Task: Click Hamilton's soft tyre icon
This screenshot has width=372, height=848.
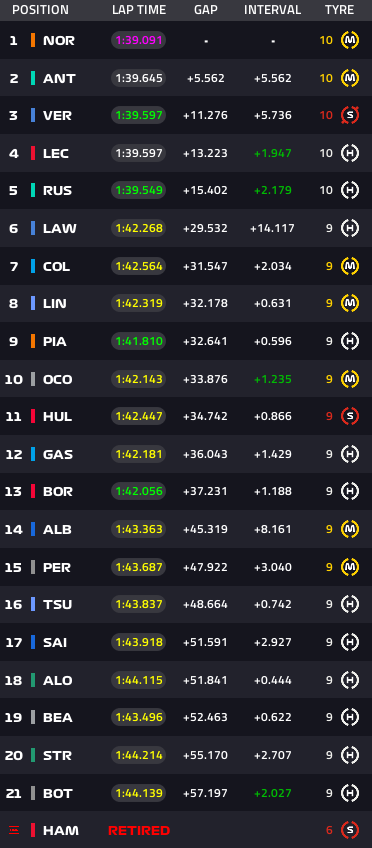Action: [350, 830]
